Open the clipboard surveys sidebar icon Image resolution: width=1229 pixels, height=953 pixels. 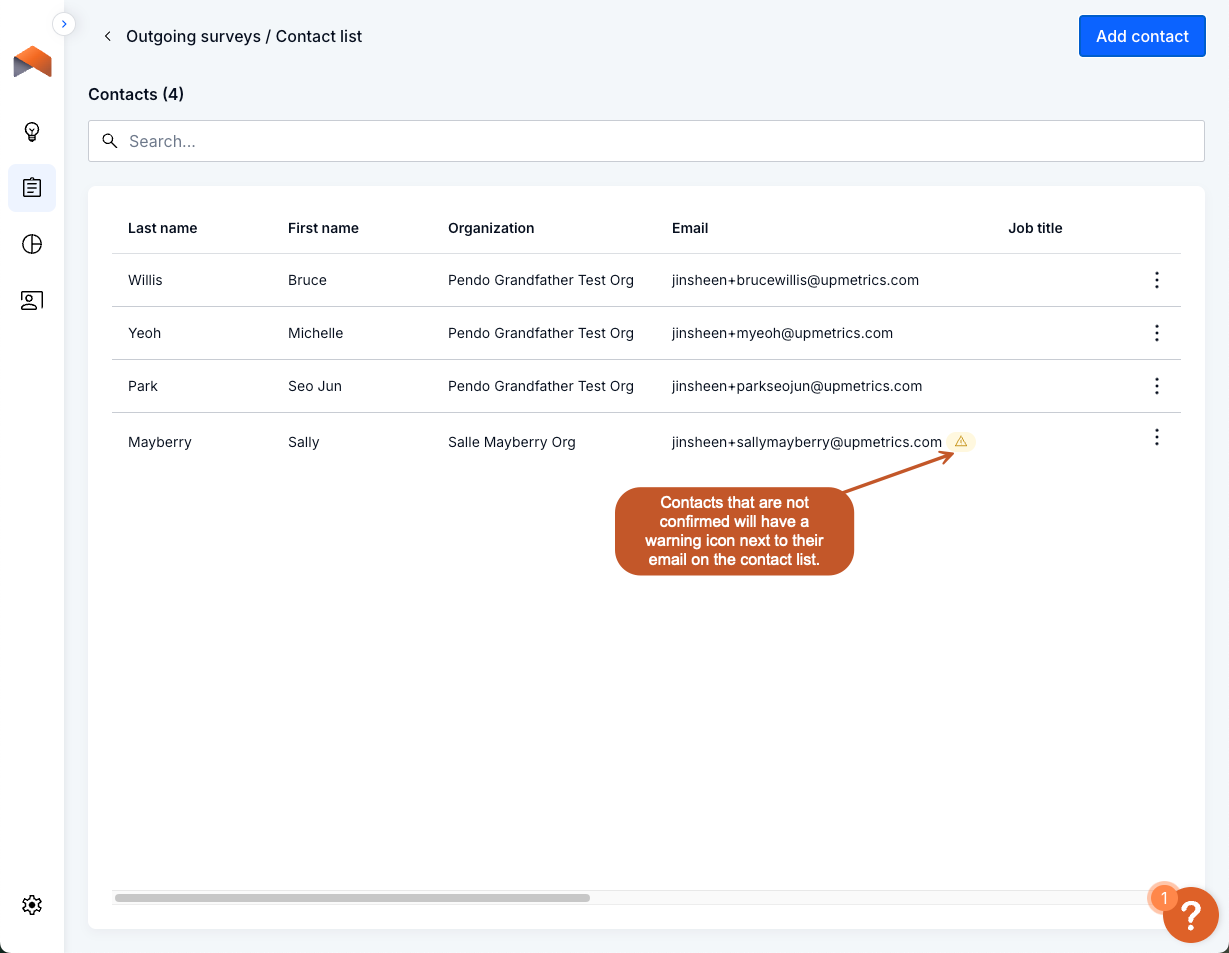pos(32,188)
